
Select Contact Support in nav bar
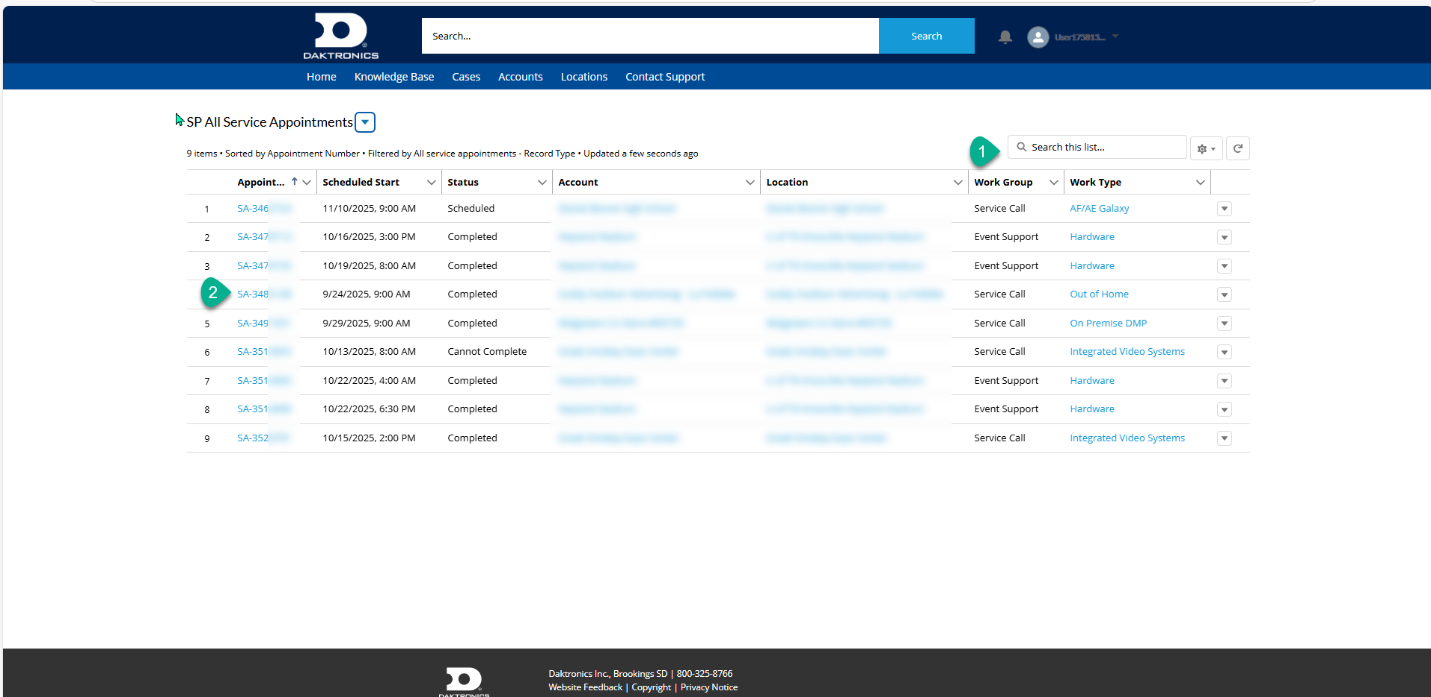click(x=665, y=77)
